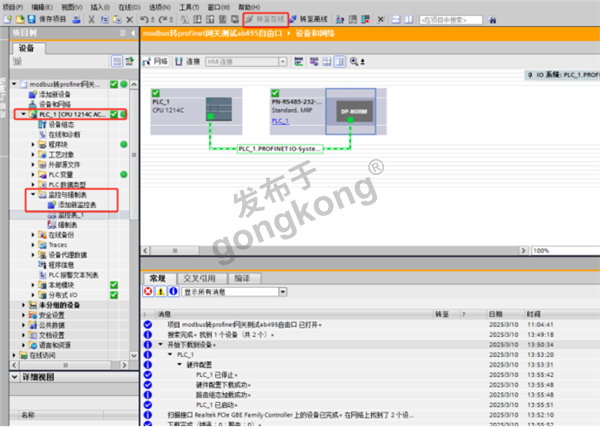Expand the 程序块 folder
600x427 pixels.
tap(33, 145)
